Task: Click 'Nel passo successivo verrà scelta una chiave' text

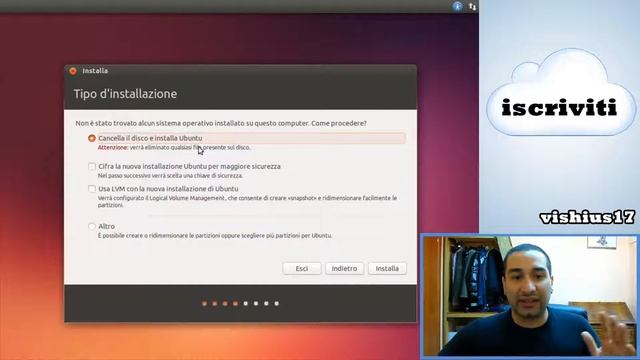Action: (x=170, y=176)
